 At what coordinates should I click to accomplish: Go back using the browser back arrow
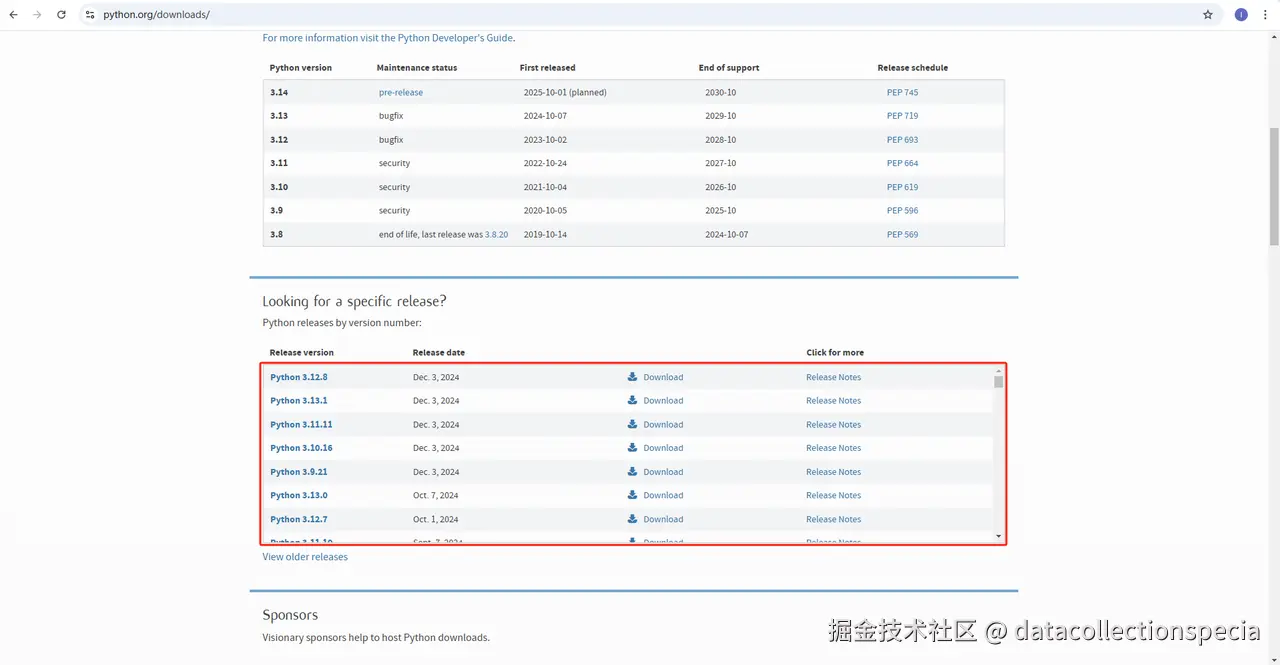pyautogui.click(x=14, y=15)
